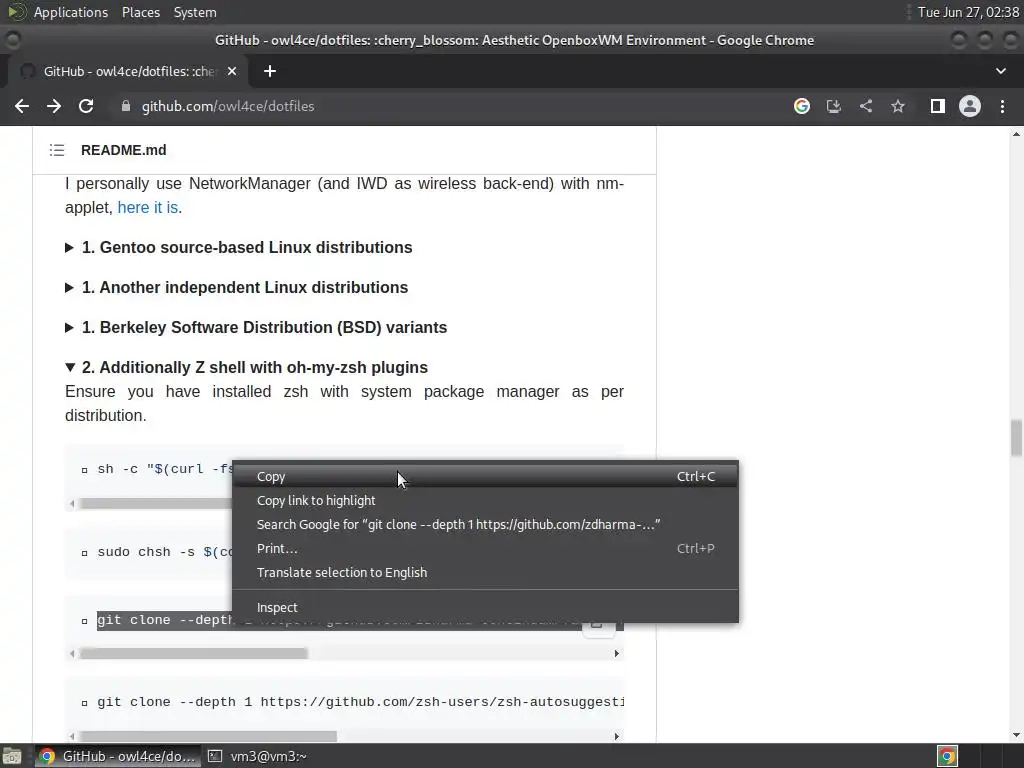This screenshot has width=1024, height=768.
Task: Open the Applications menu
Action: 71,12
